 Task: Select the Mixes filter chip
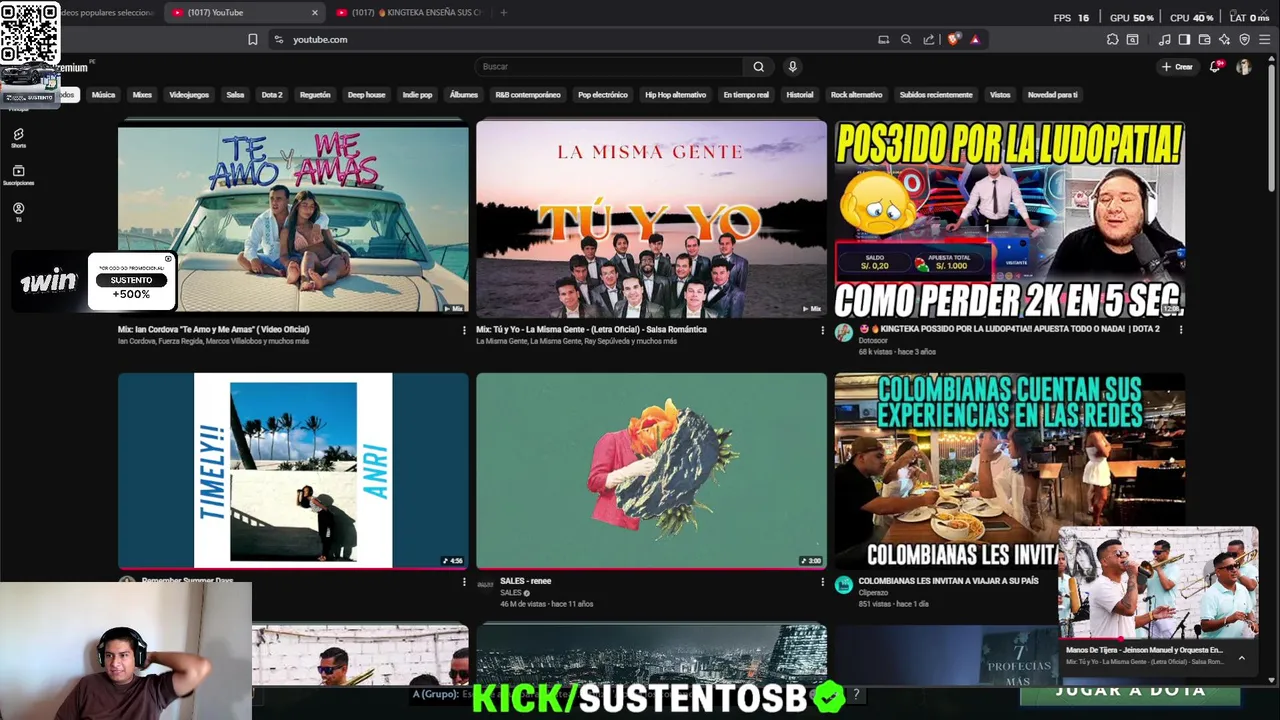point(142,95)
